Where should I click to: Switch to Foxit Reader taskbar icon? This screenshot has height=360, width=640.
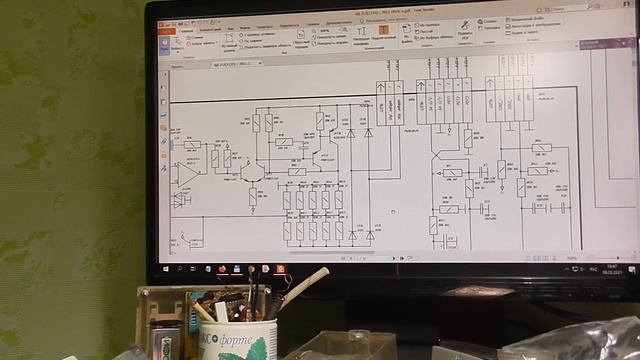[x=281, y=269]
